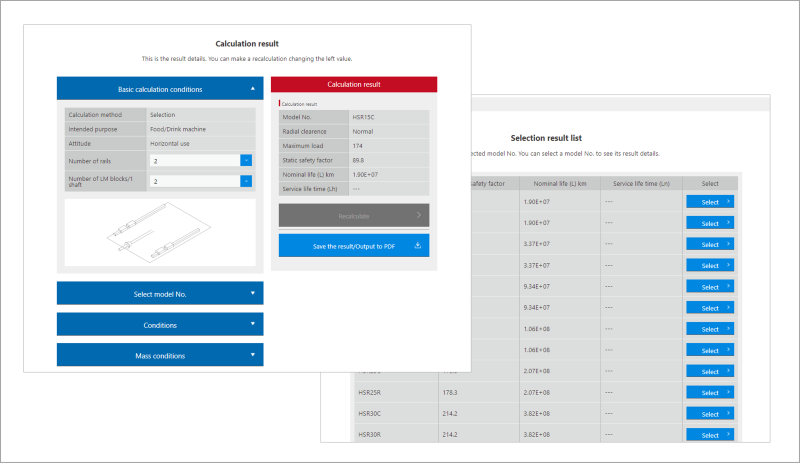Click the rail layout diagram image
The width and height of the screenshot is (800, 463).
click(x=160, y=234)
